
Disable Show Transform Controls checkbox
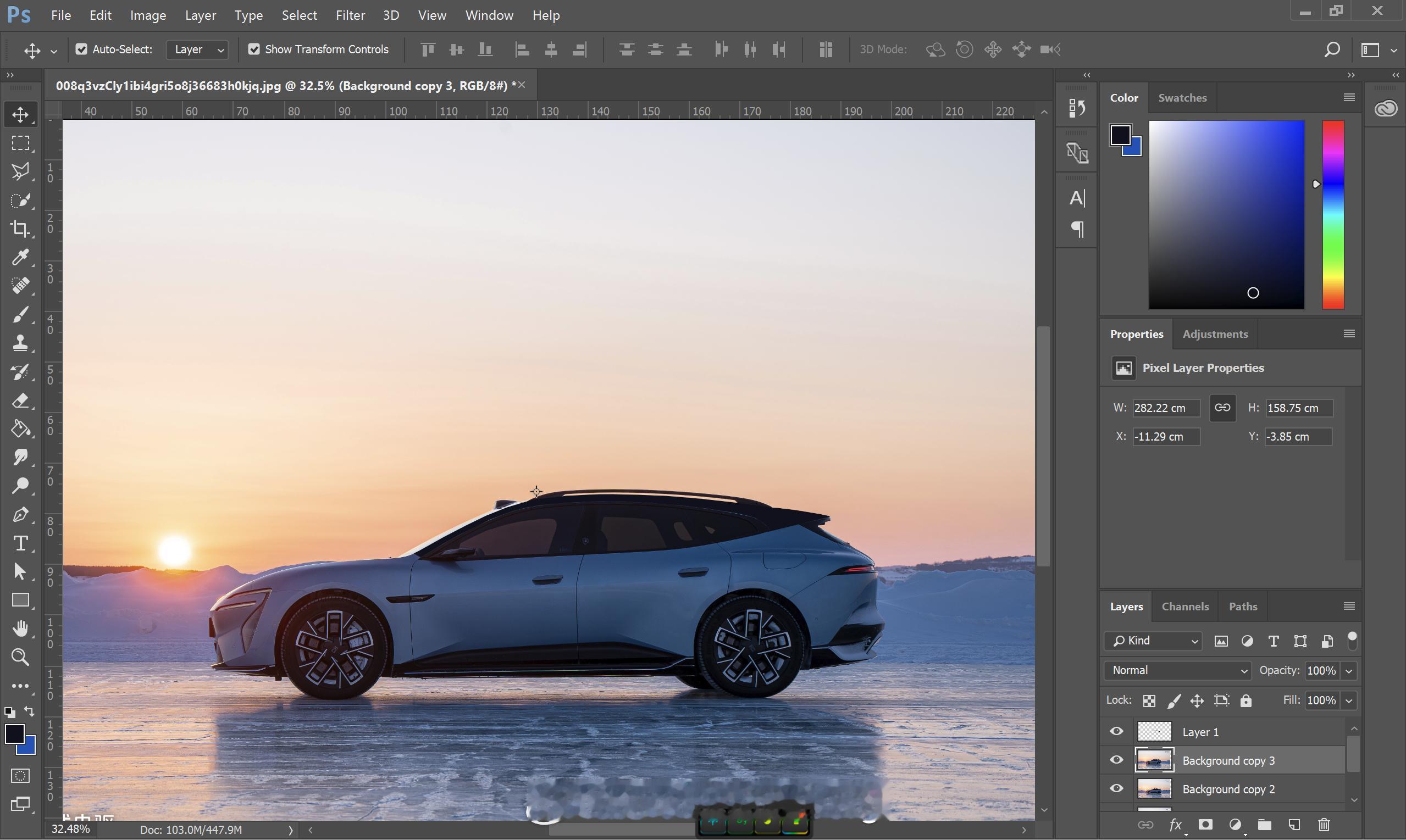click(x=254, y=49)
